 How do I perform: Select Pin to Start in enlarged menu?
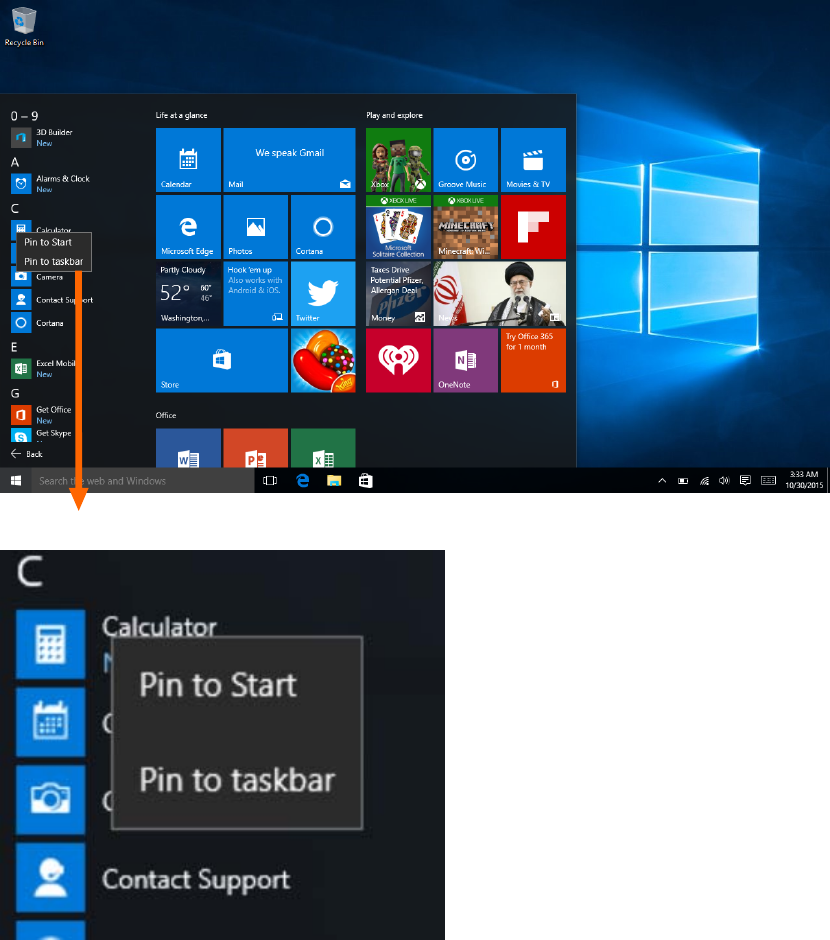point(237,685)
